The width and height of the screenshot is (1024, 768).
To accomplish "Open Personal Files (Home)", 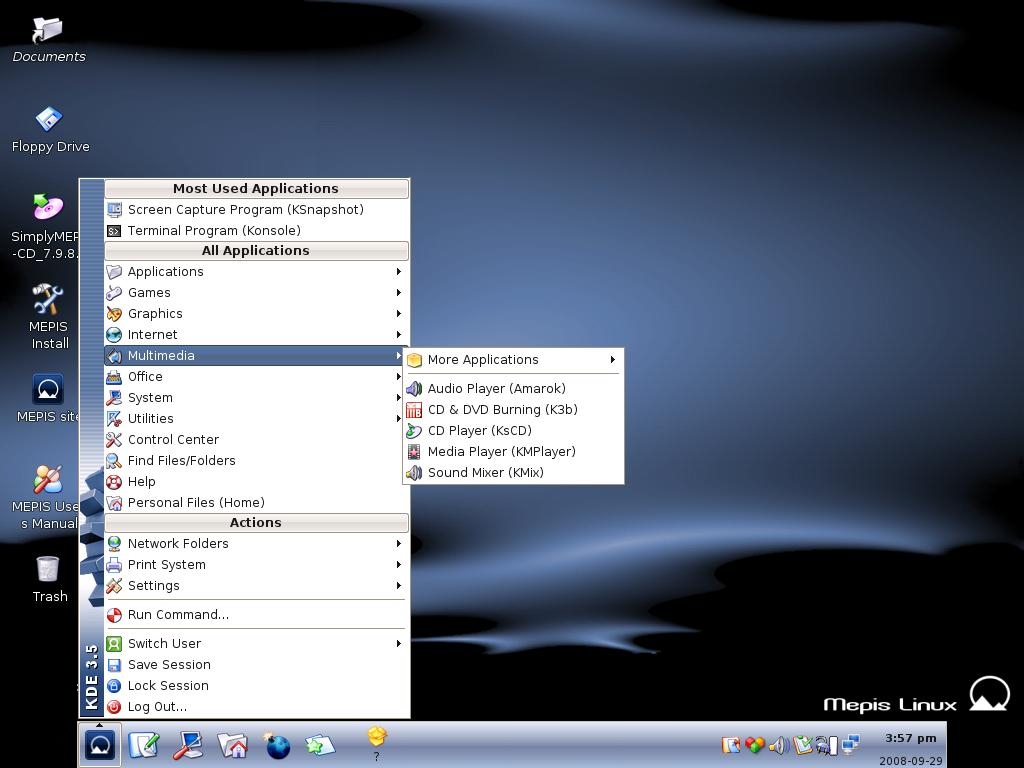I will (257, 502).
